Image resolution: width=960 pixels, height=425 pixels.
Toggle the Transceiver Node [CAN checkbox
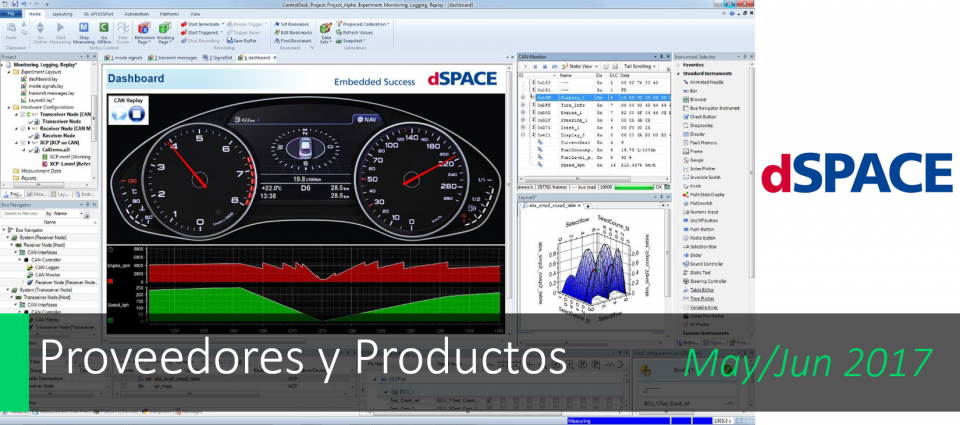point(23,114)
